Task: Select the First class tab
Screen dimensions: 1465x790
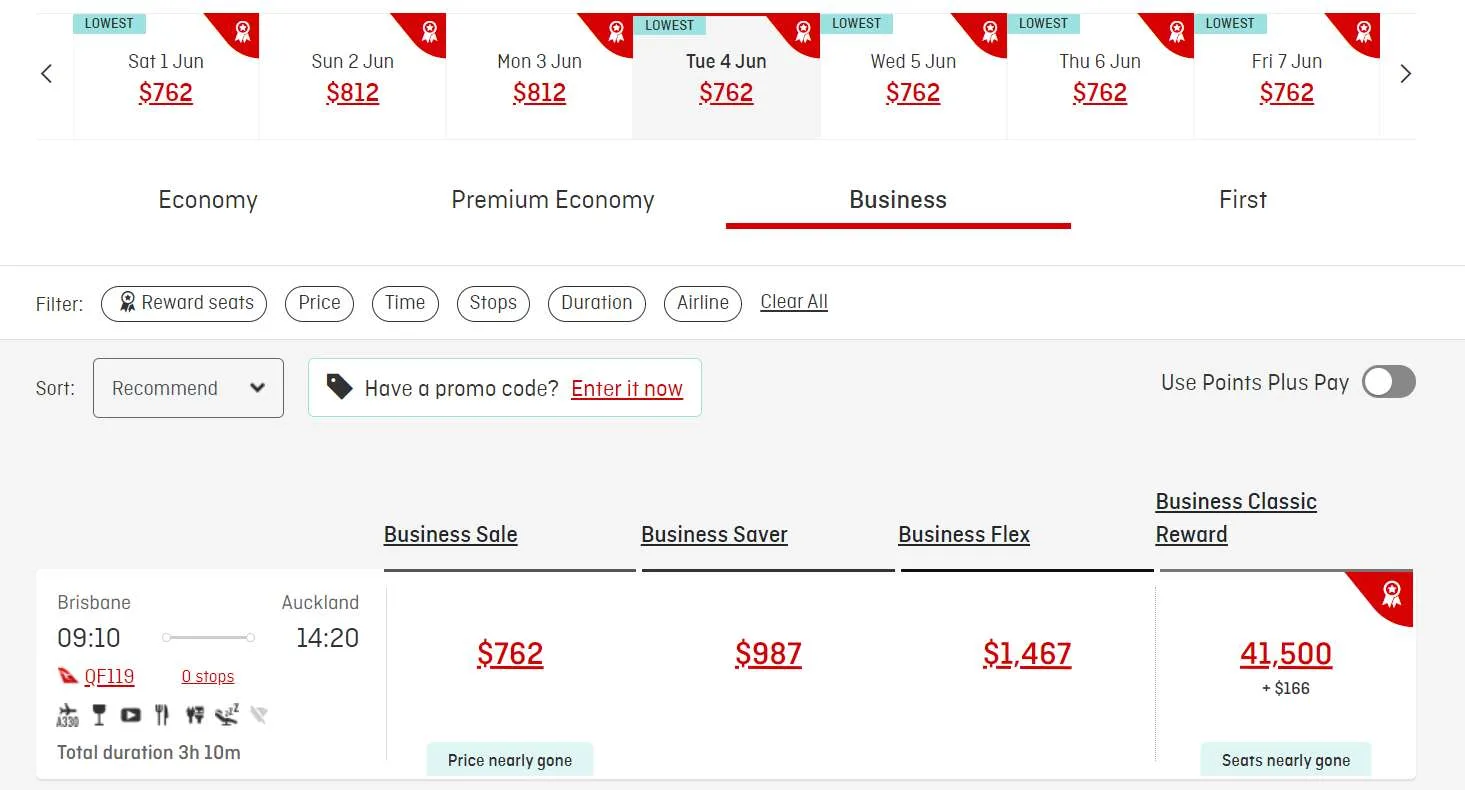Action: (1242, 200)
